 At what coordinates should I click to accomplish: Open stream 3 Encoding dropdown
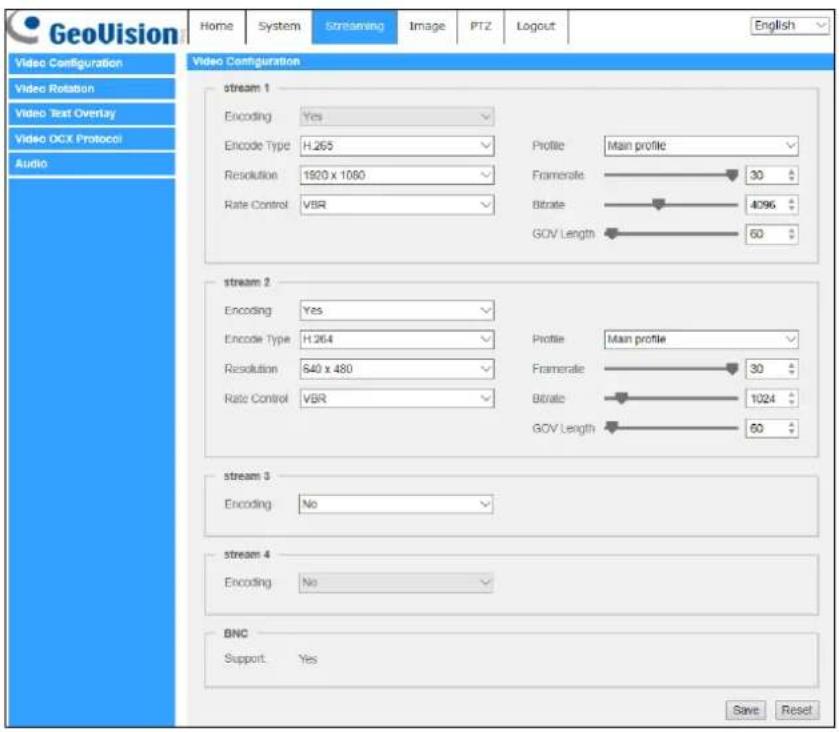pyautogui.click(x=395, y=504)
